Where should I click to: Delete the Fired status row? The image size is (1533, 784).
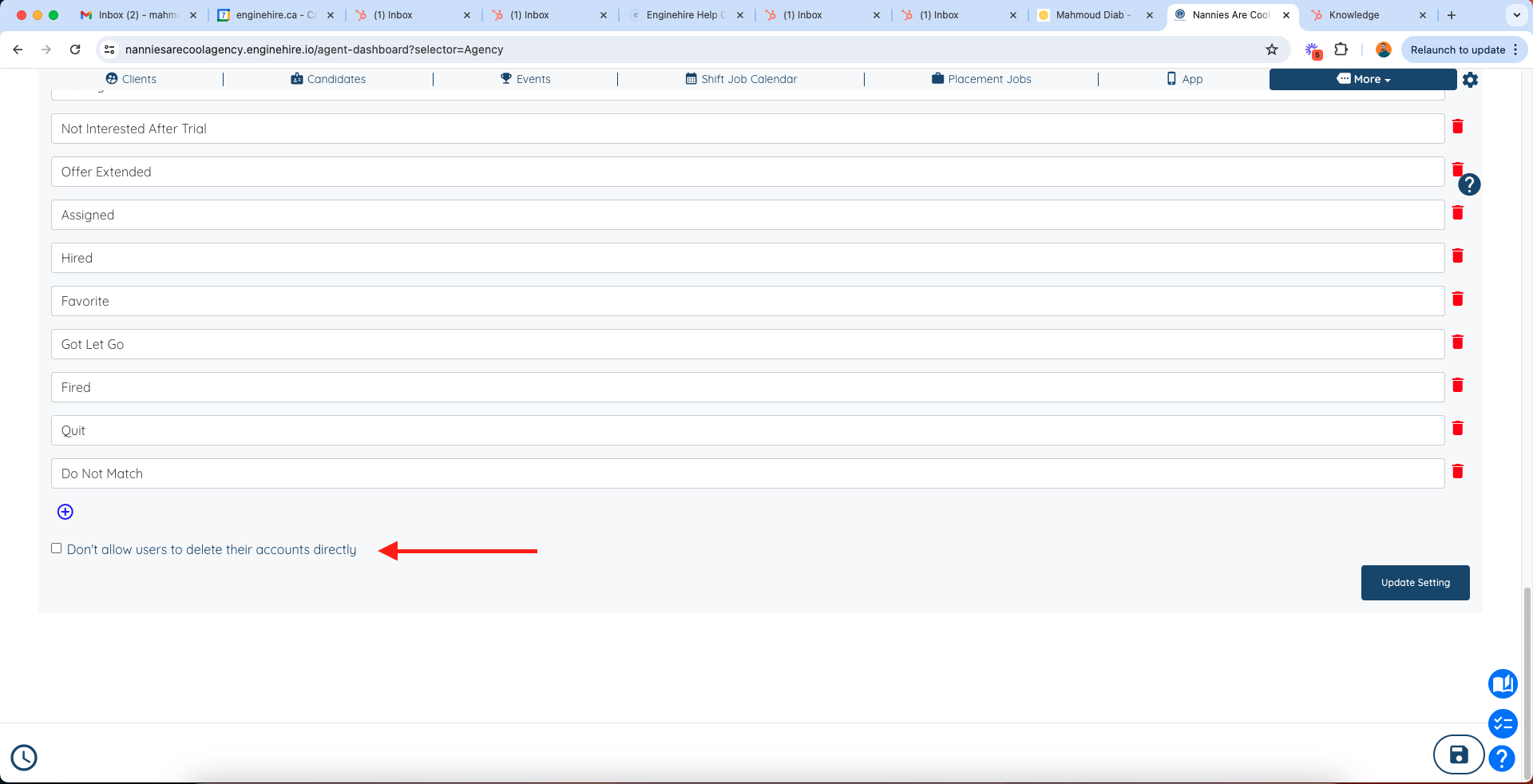(1457, 385)
